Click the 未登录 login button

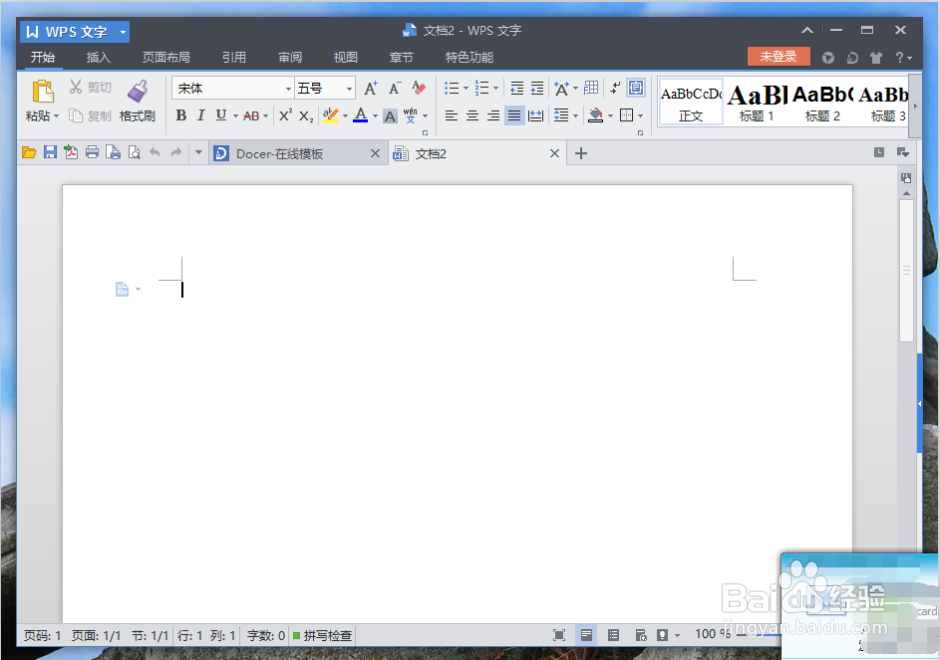click(x=778, y=57)
